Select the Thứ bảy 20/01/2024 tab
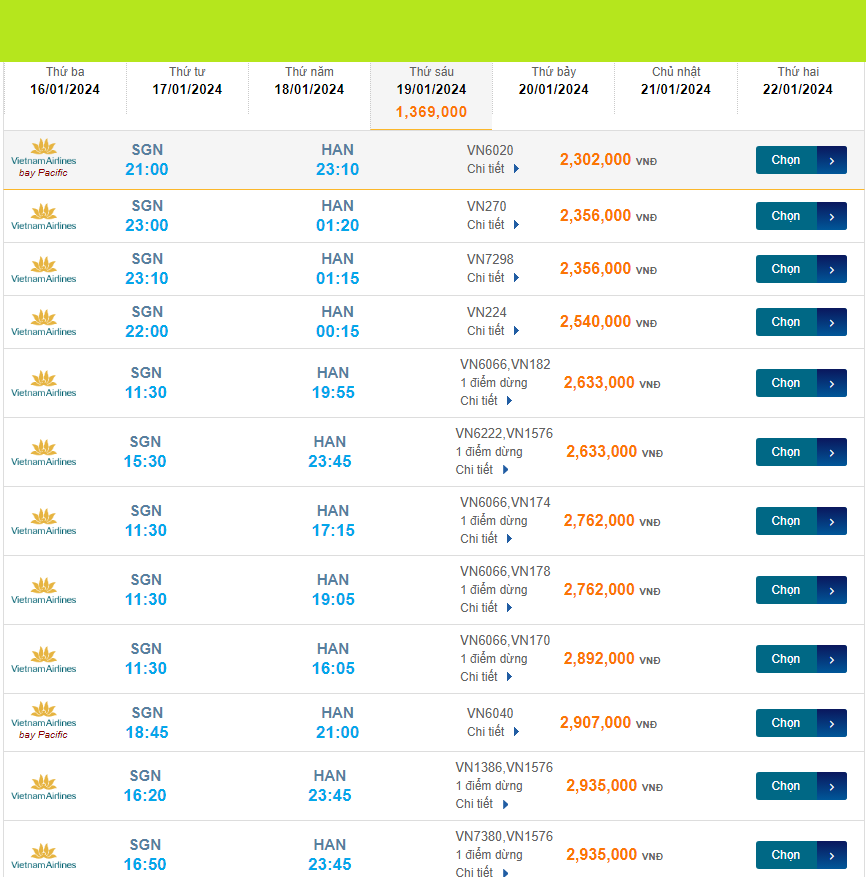This screenshot has width=866, height=877. [553, 81]
